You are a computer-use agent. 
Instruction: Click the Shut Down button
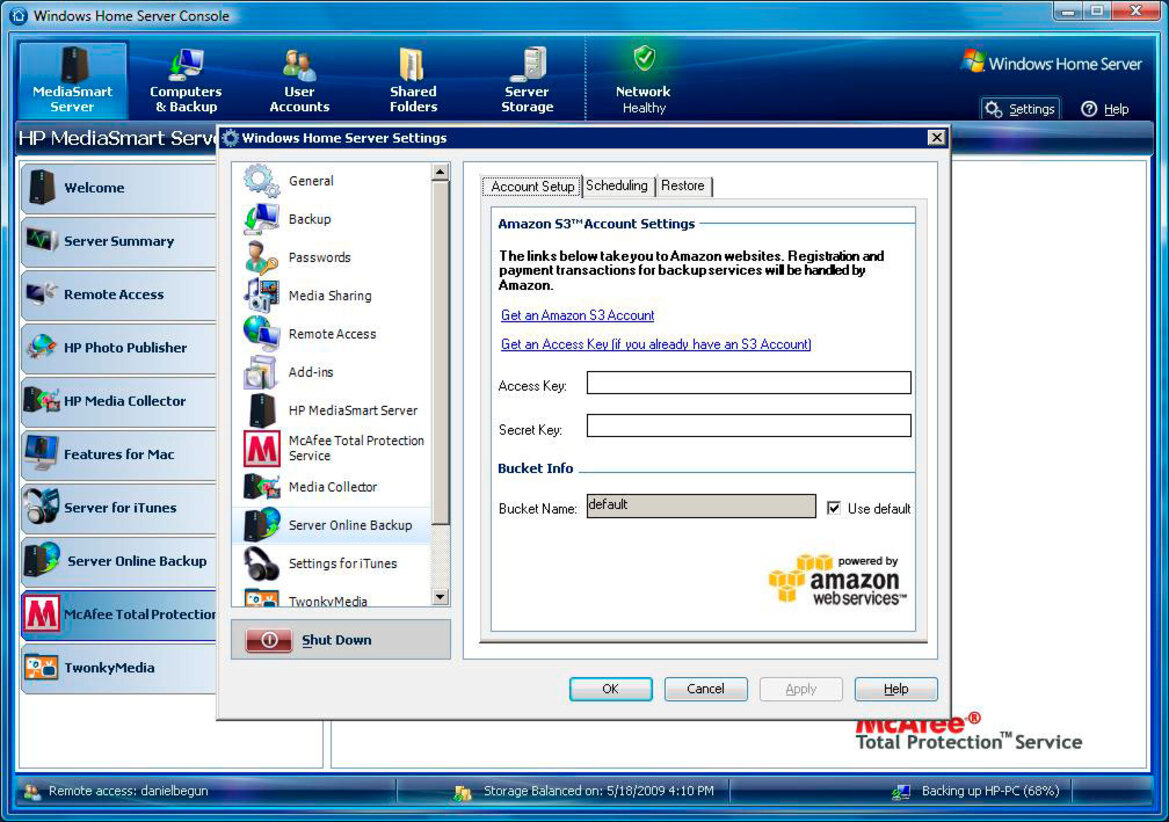pos(341,639)
